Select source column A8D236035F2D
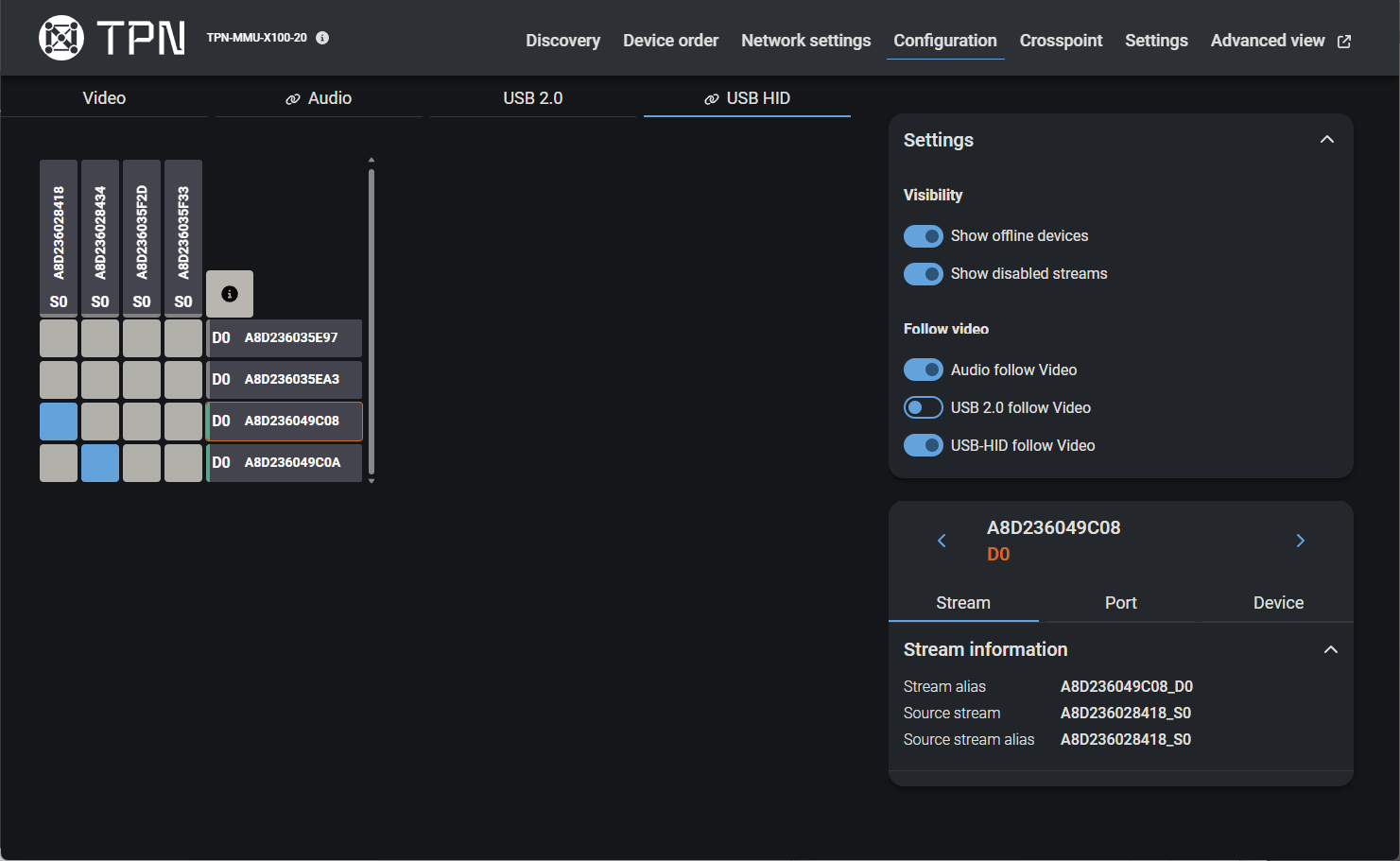Viewport: 1400px width, 861px height. (x=142, y=237)
